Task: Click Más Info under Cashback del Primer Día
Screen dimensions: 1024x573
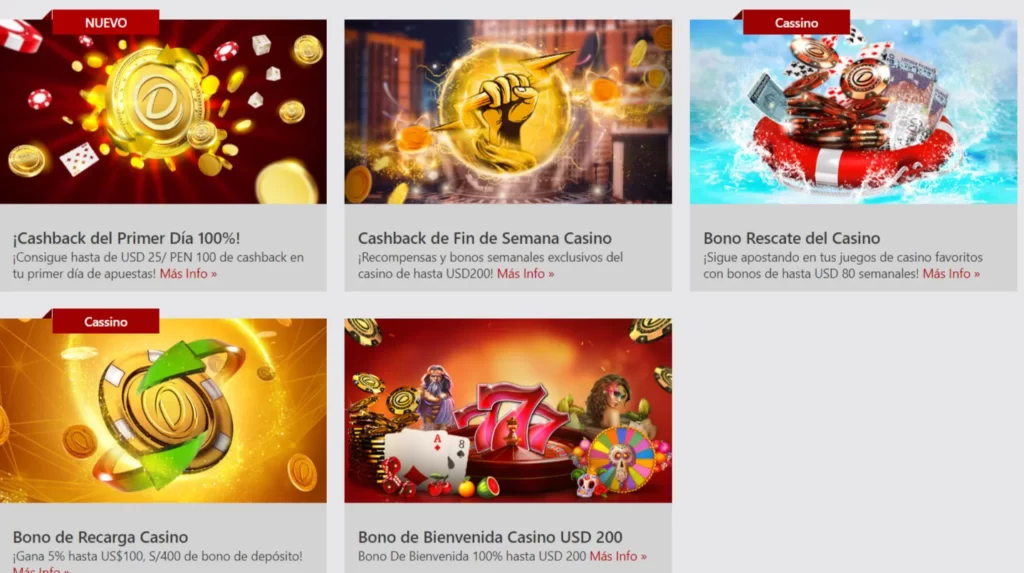Action: pos(188,274)
